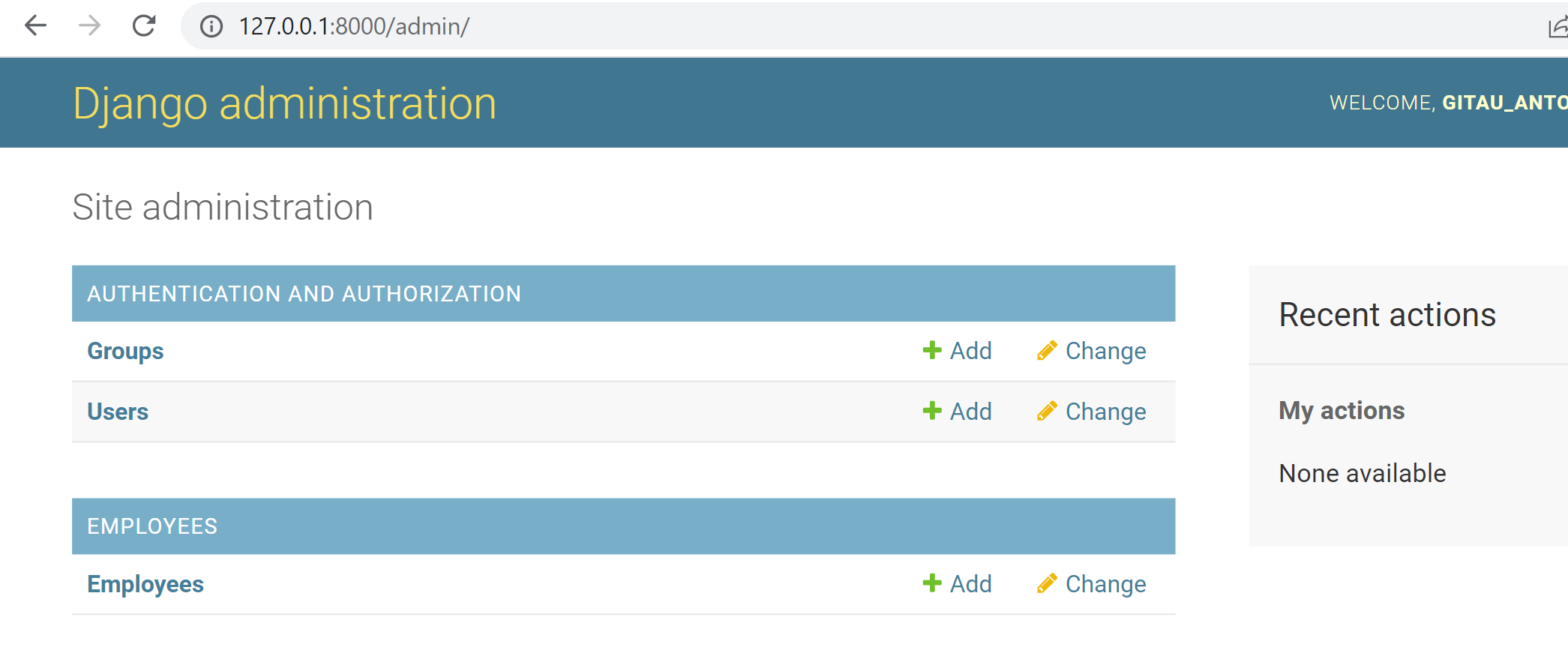Open the Employees app section header
This screenshot has width=1568, height=662.
tap(152, 526)
